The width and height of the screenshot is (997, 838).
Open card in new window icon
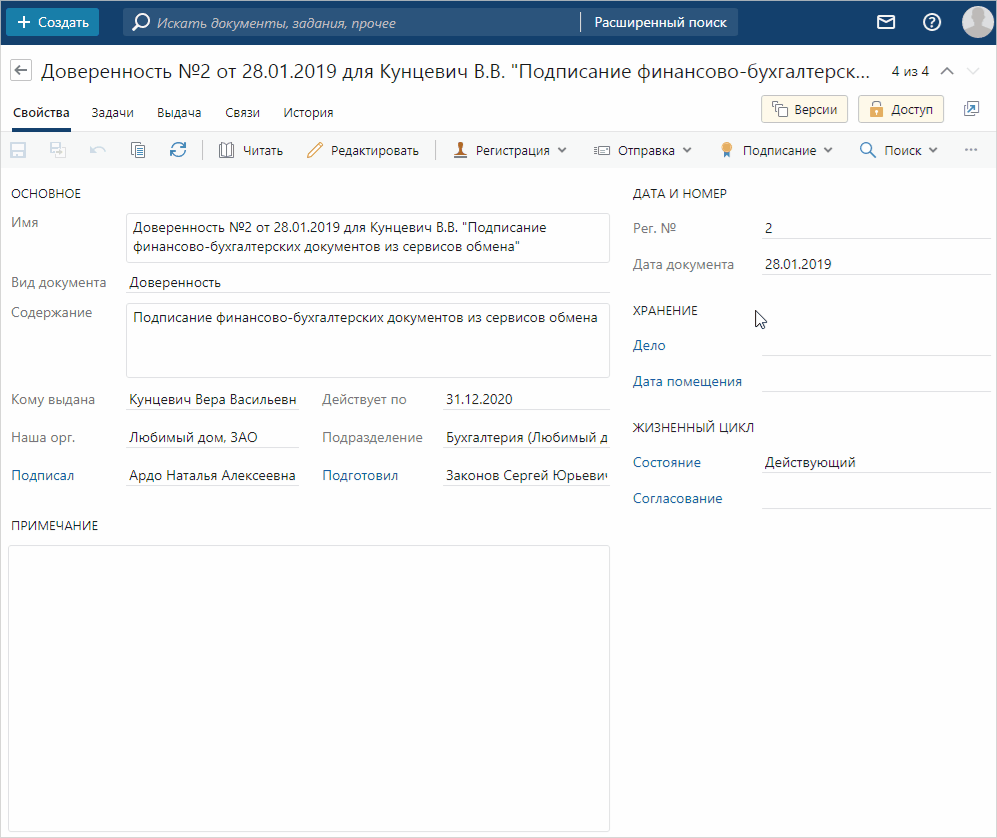pos(971,109)
